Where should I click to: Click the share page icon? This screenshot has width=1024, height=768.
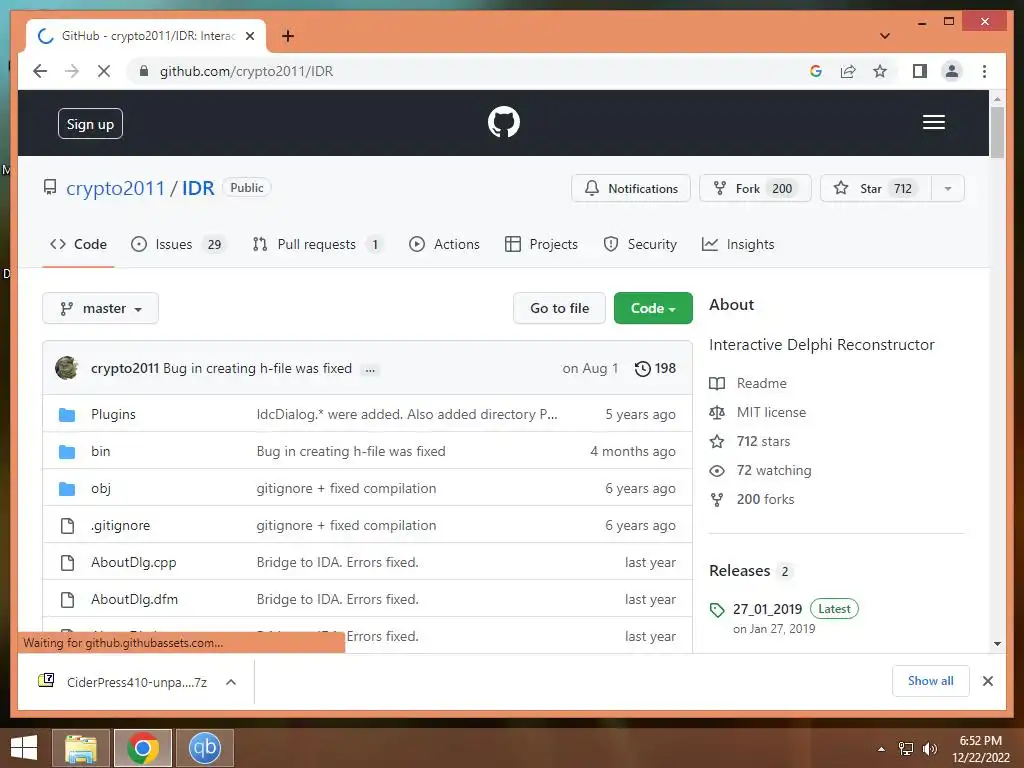pyautogui.click(x=848, y=71)
